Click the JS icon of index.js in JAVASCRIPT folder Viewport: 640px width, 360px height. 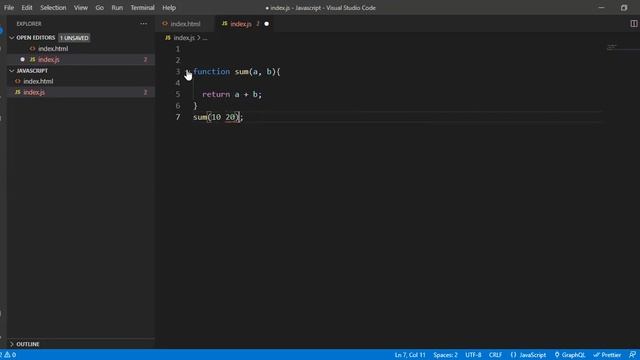point(18,92)
